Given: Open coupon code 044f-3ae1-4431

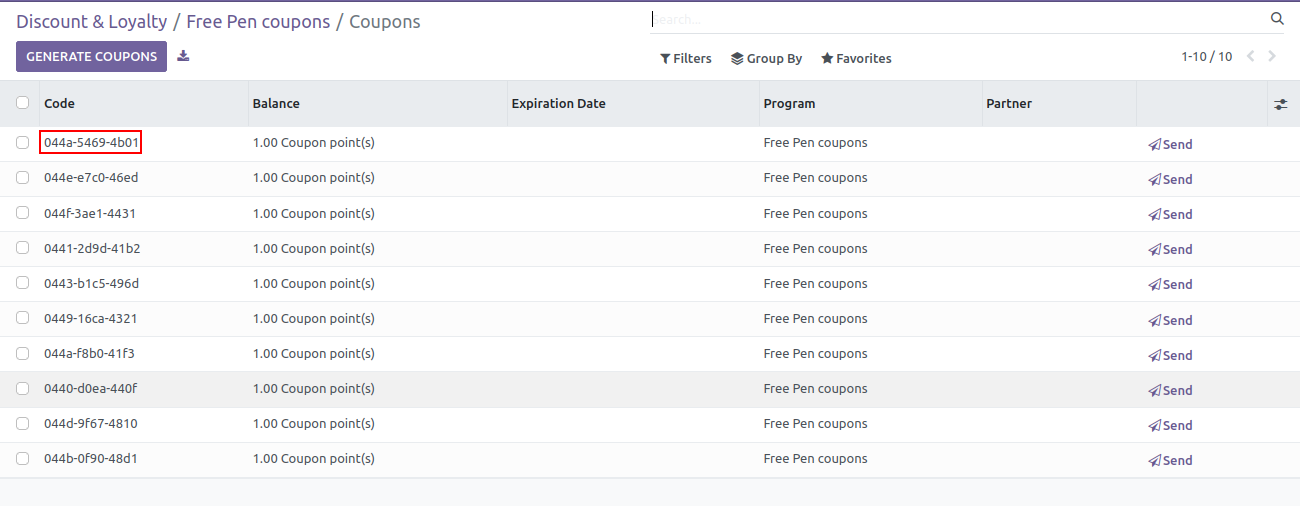Looking at the screenshot, I should [x=90, y=213].
